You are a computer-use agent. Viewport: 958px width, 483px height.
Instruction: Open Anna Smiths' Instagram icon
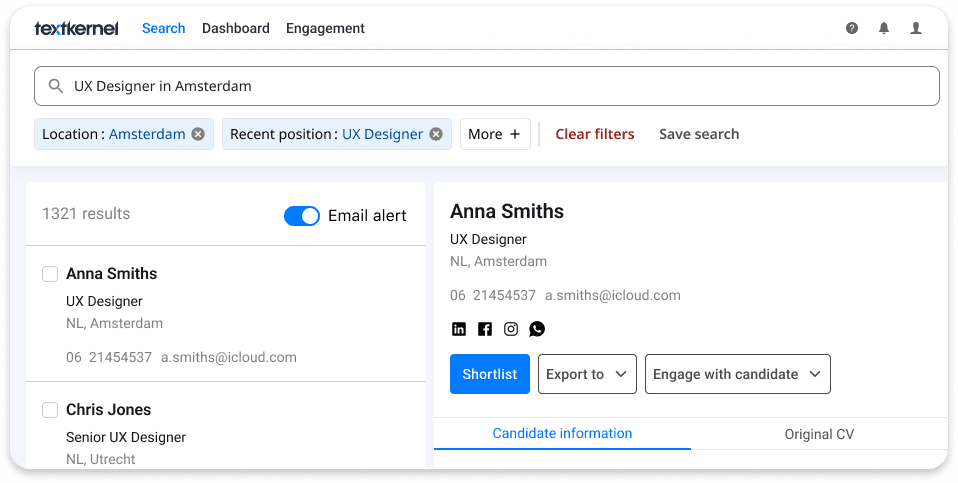click(x=511, y=329)
